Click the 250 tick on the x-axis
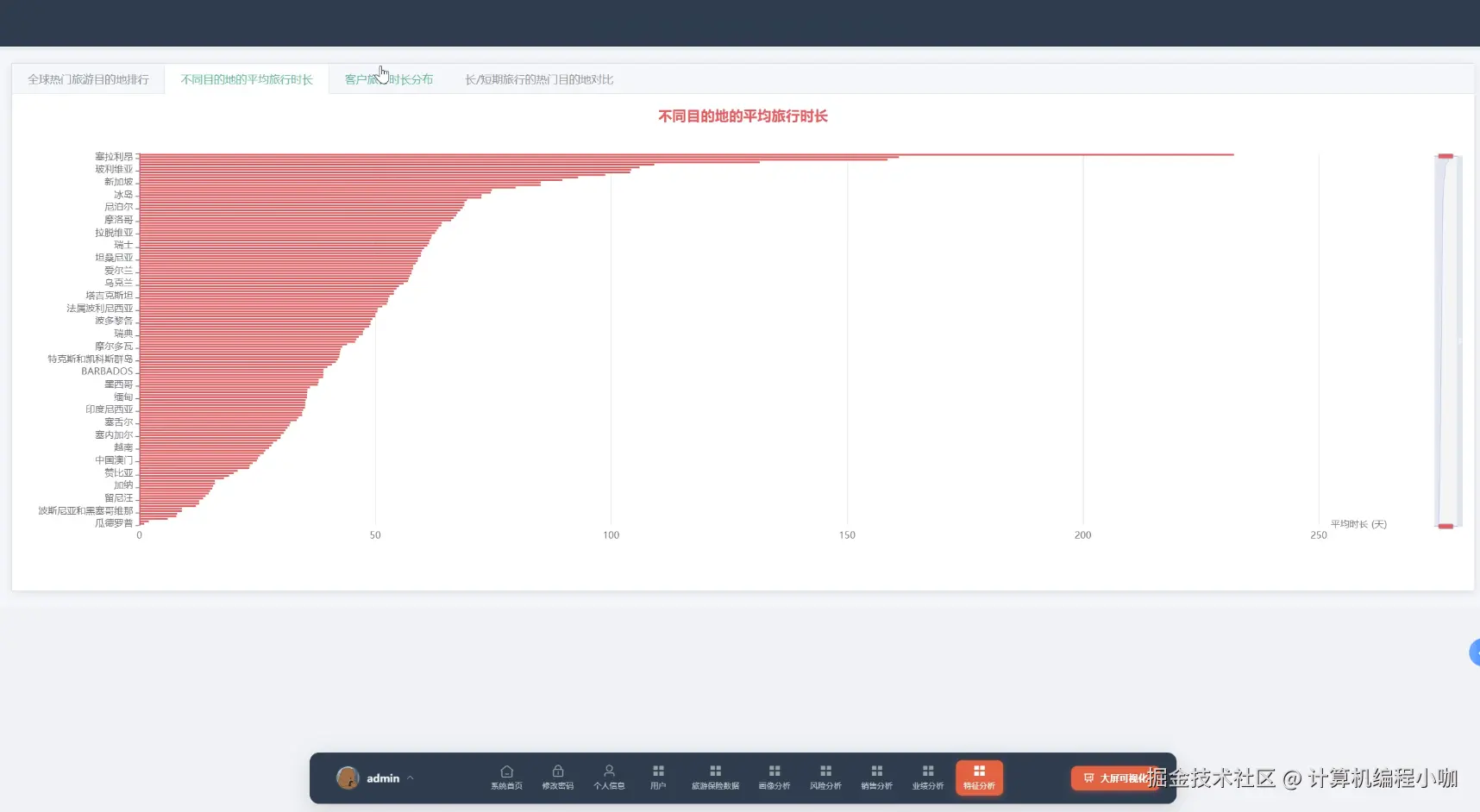Viewport: 1480px width, 812px height. [1319, 535]
